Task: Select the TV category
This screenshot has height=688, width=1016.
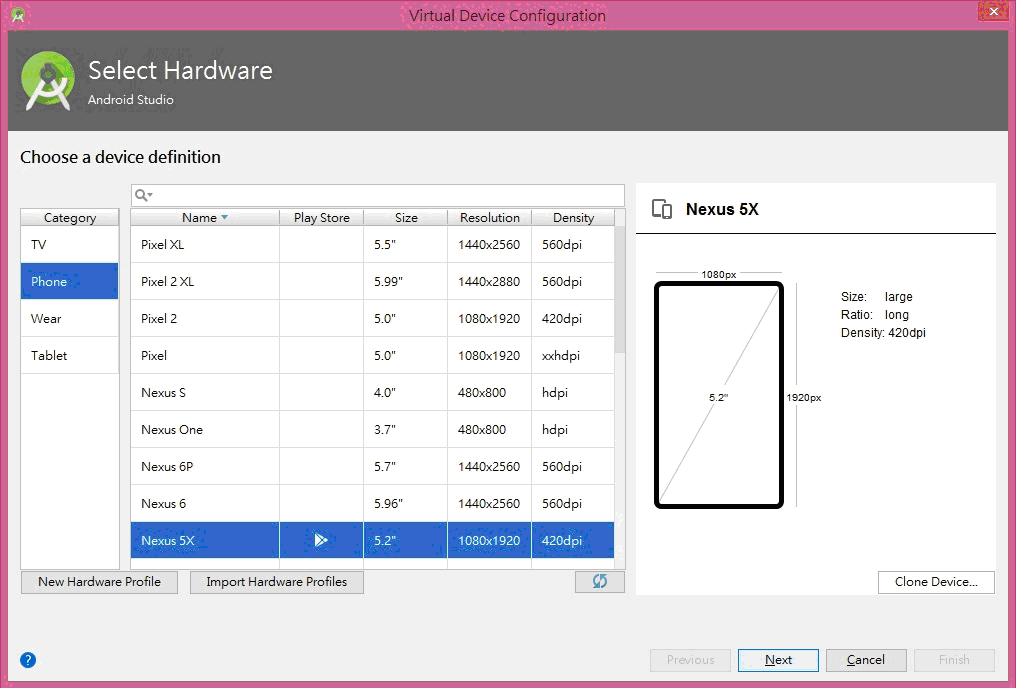Action: [70, 244]
